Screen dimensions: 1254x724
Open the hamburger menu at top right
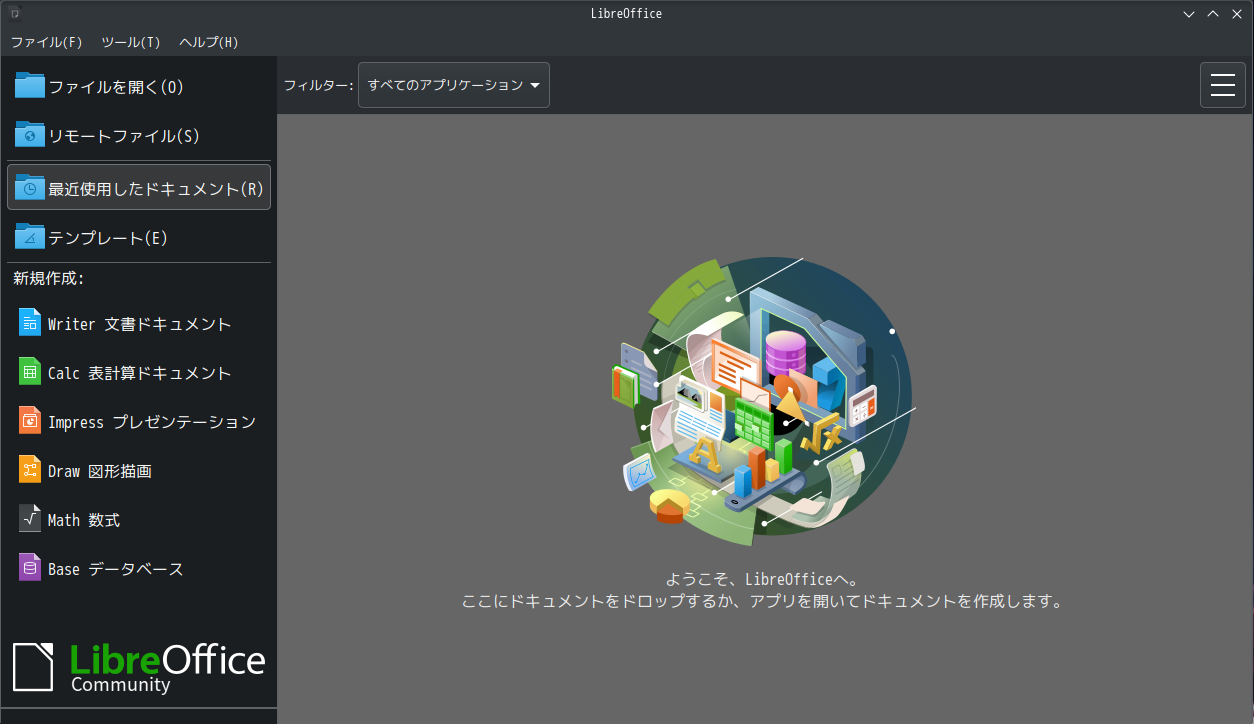coord(1223,85)
